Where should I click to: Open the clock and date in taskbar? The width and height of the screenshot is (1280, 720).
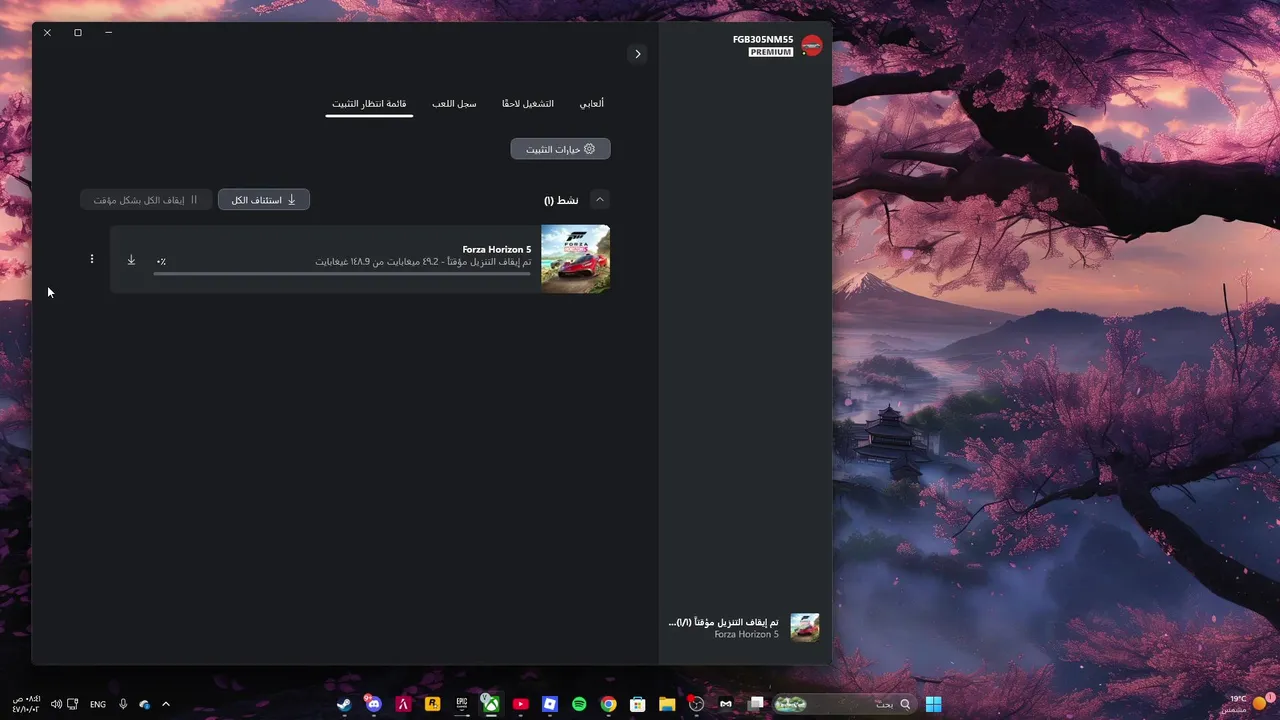(x=26, y=704)
